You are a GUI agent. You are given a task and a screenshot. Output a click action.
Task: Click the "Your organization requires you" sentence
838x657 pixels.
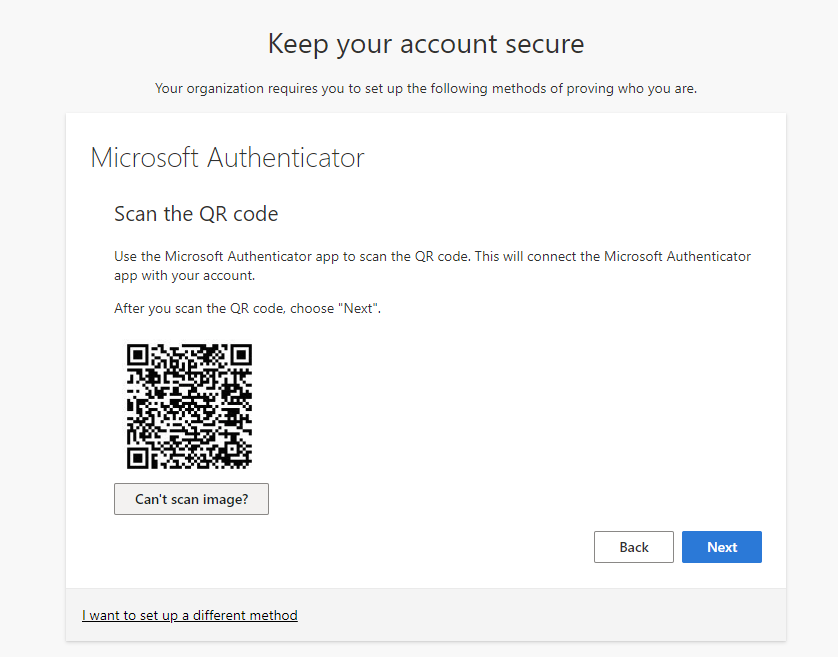tap(426, 88)
